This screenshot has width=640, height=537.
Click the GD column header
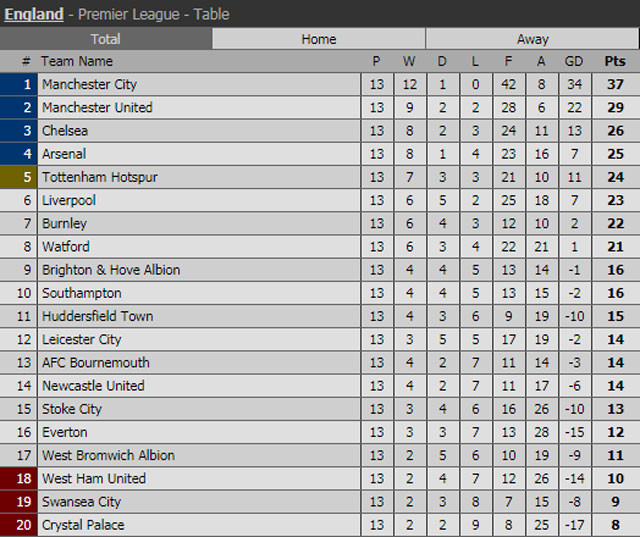tap(573, 61)
